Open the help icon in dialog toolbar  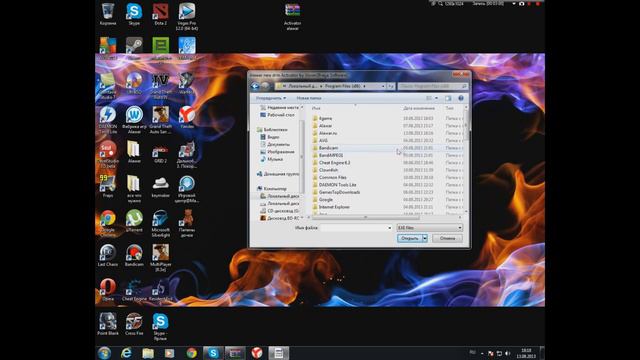tap(461, 98)
